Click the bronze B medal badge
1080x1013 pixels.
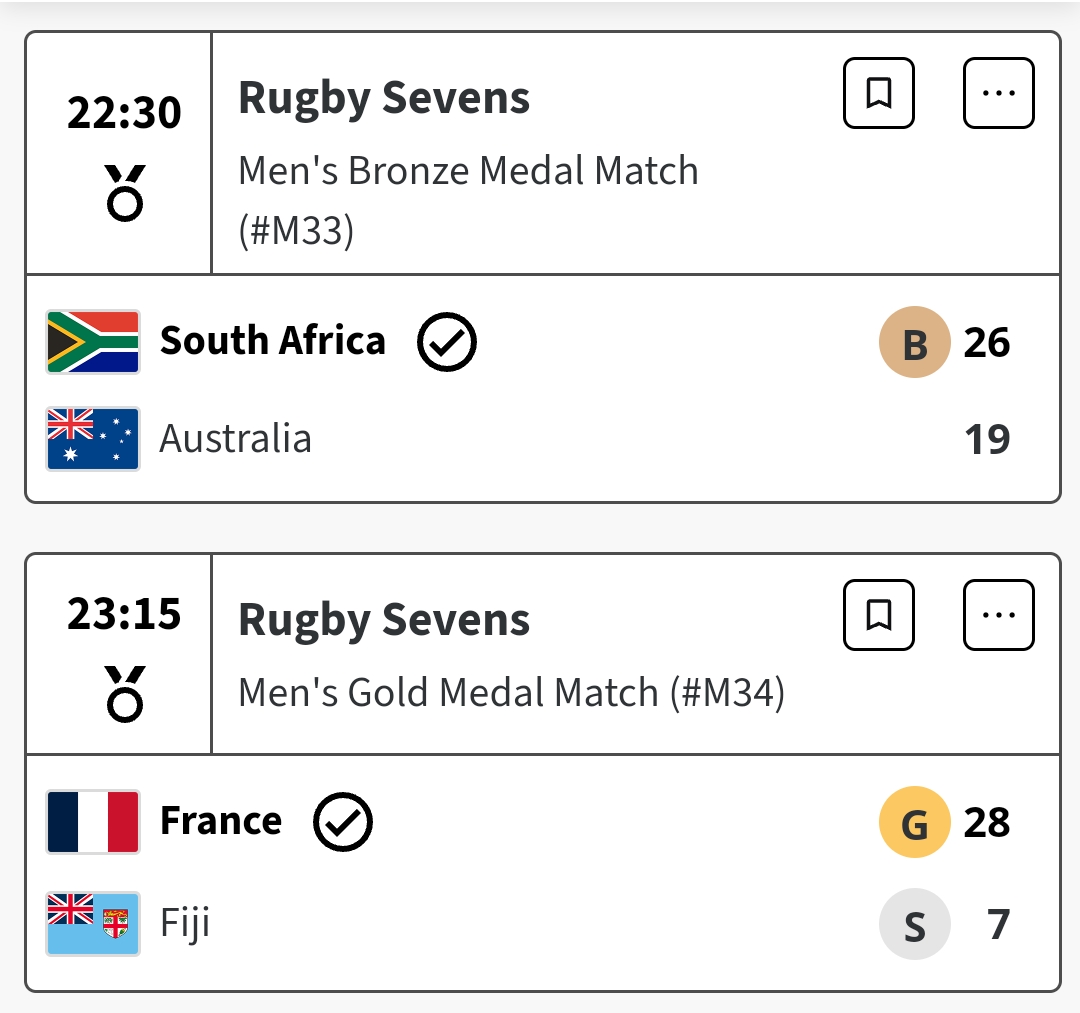tap(914, 343)
